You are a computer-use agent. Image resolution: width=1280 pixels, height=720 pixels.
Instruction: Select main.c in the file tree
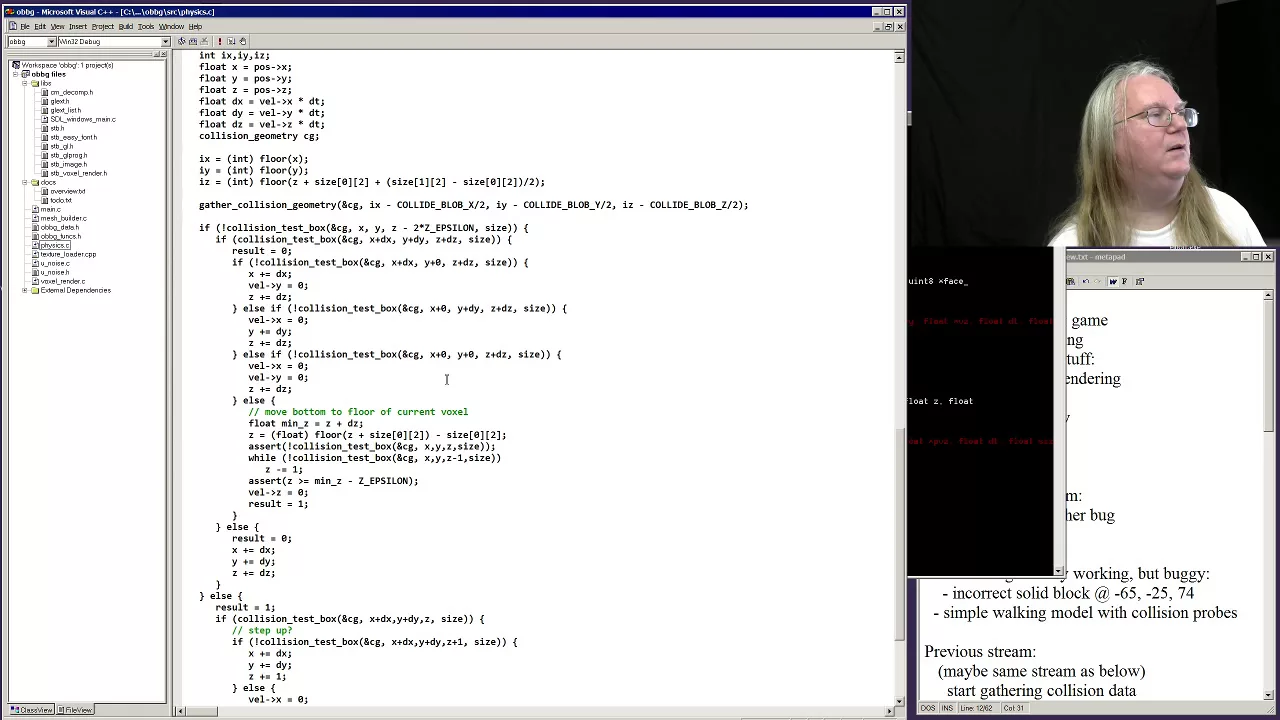point(50,209)
